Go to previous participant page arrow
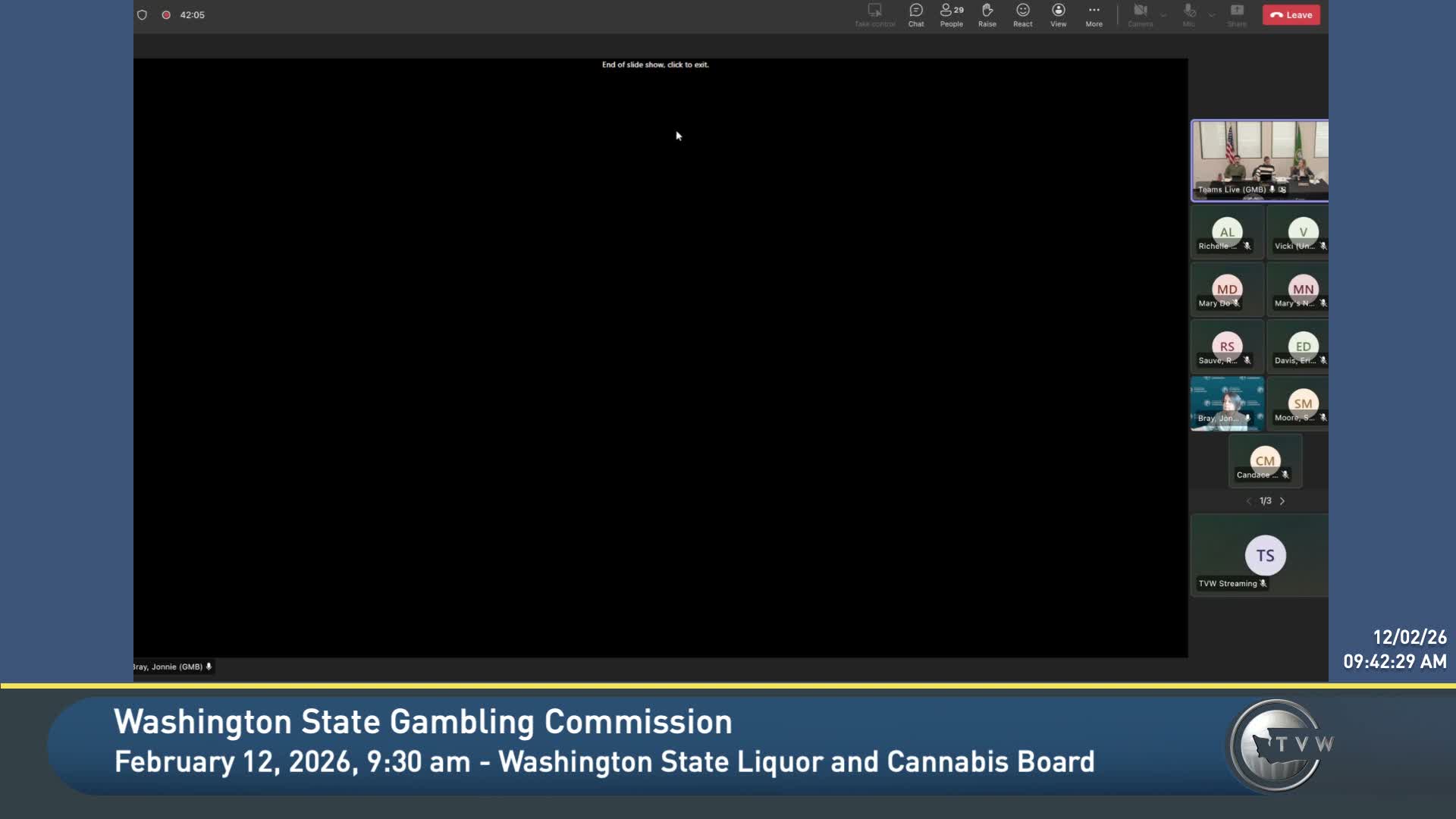1456x819 pixels. 1249,501
